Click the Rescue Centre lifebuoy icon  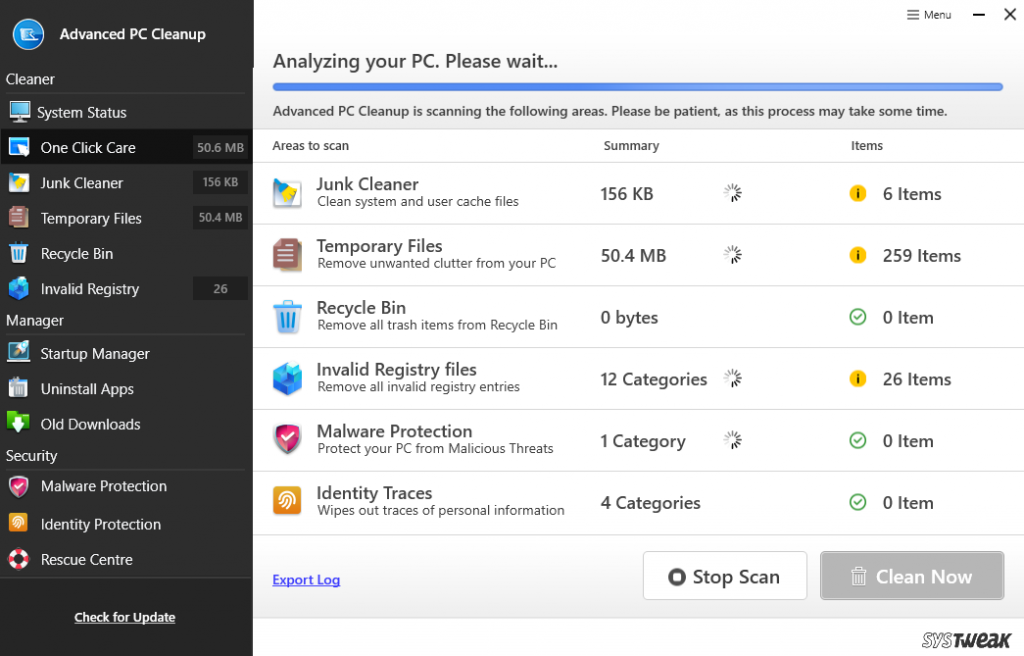[18, 559]
